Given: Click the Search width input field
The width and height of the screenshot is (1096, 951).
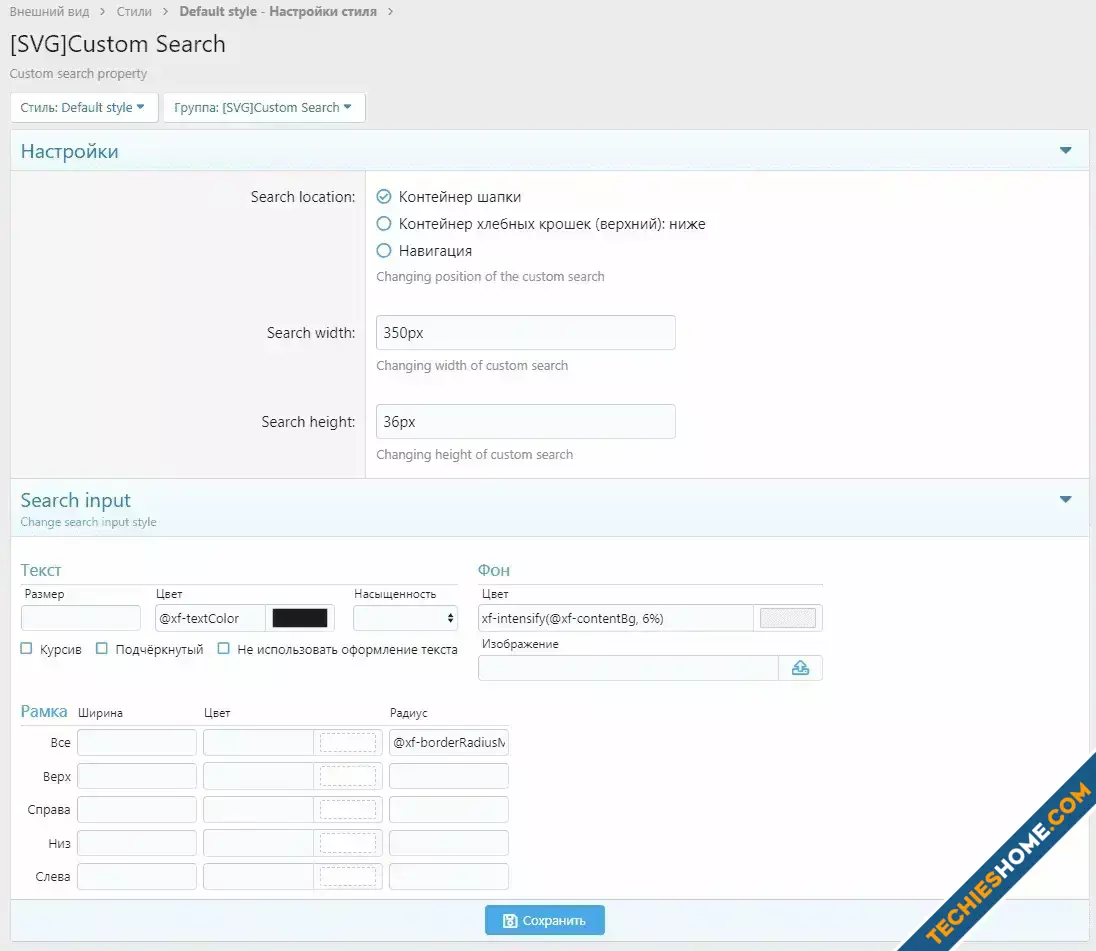Looking at the screenshot, I should pos(526,333).
